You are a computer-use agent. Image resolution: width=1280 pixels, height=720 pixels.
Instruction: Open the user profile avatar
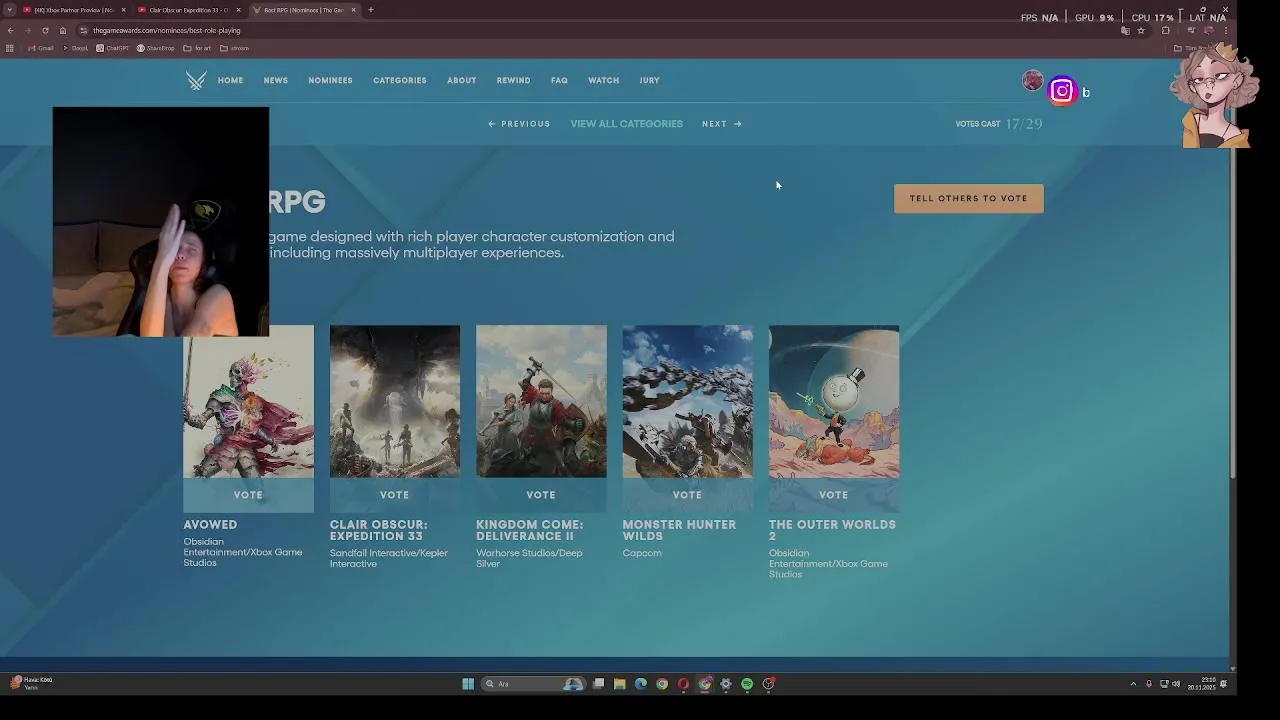[x=1033, y=81]
